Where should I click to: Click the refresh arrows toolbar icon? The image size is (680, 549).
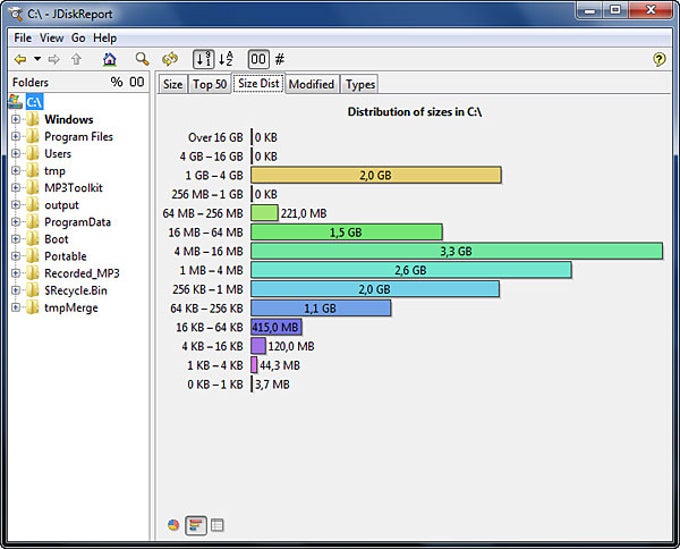[170, 60]
